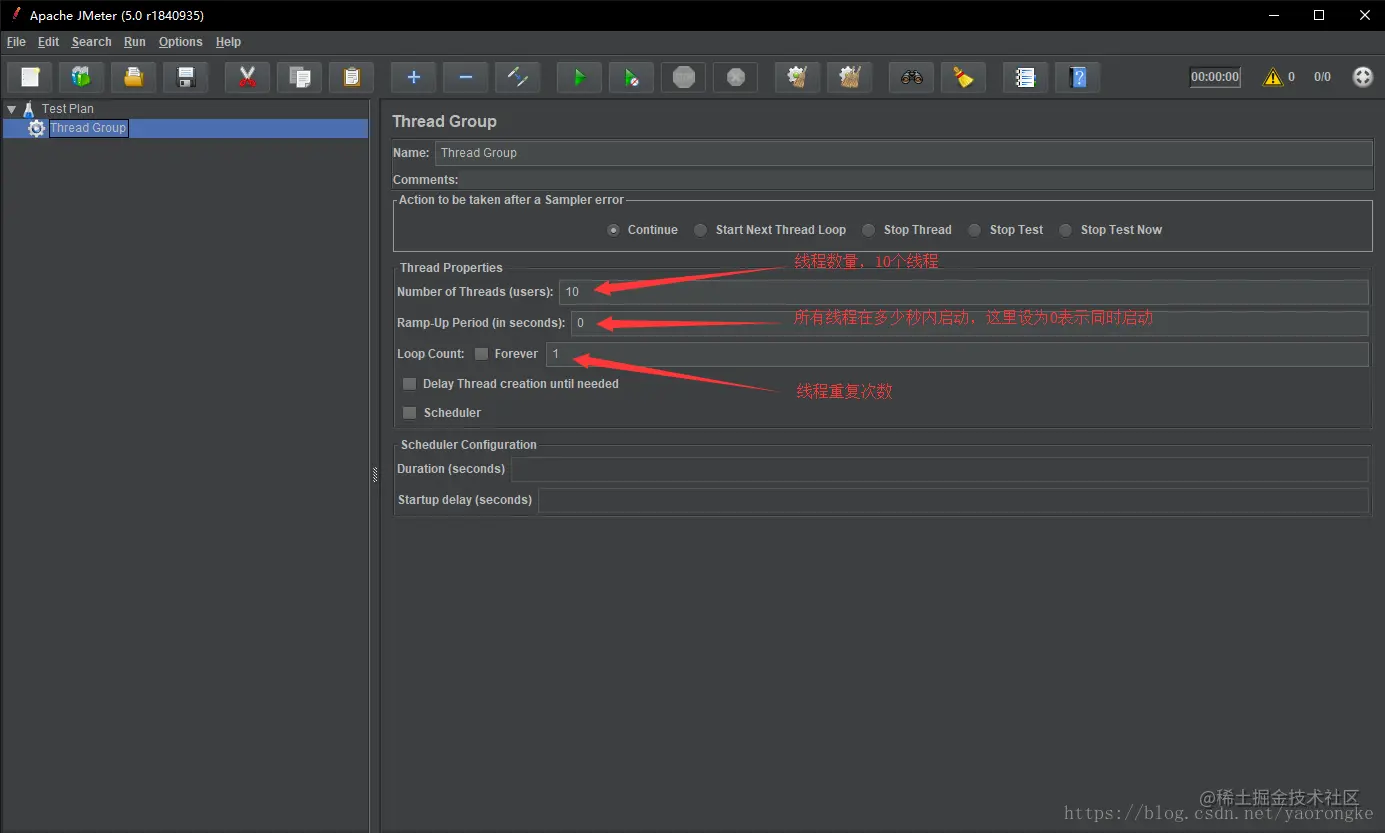Select the Stop Test Now radio button

coord(1066,230)
